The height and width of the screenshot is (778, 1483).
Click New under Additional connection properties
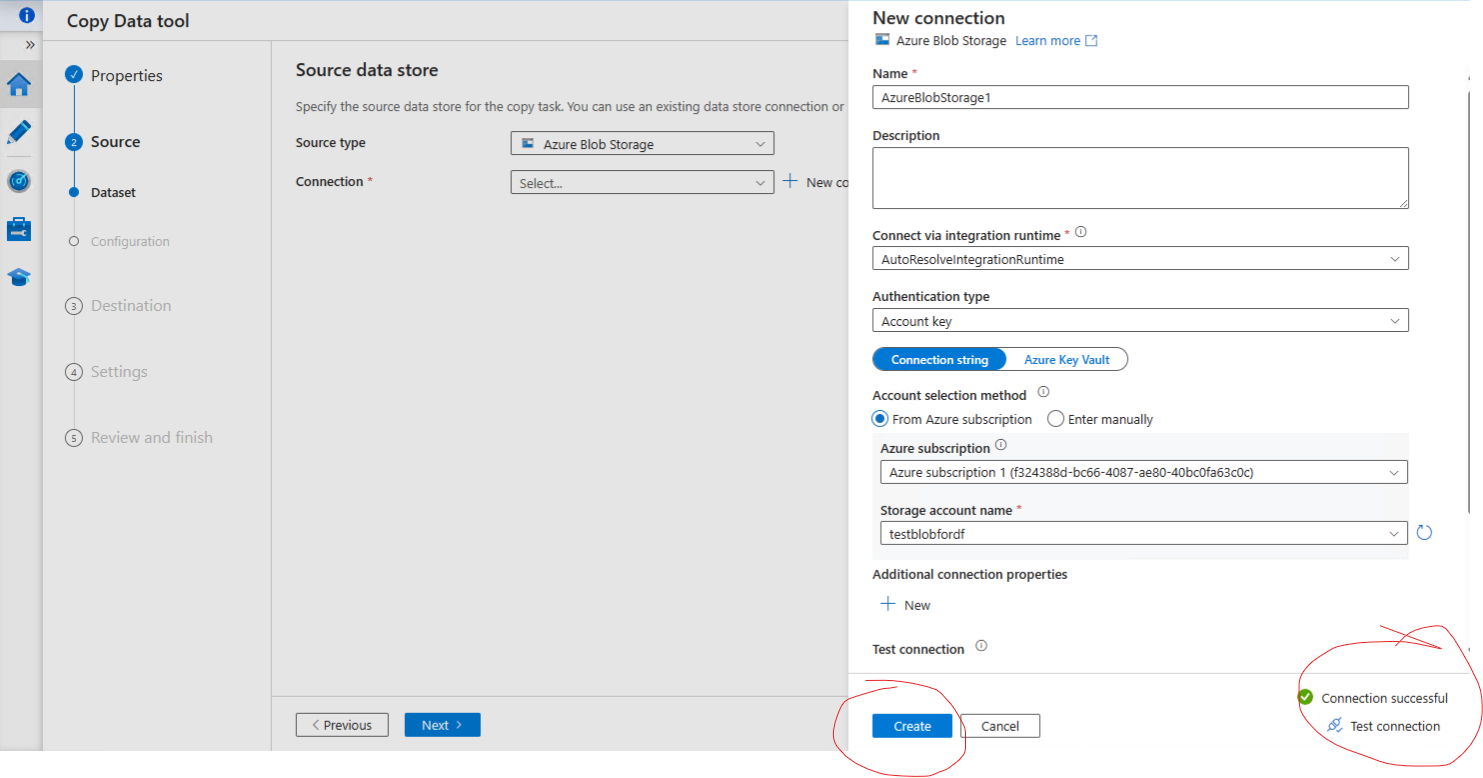[x=917, y=605]
